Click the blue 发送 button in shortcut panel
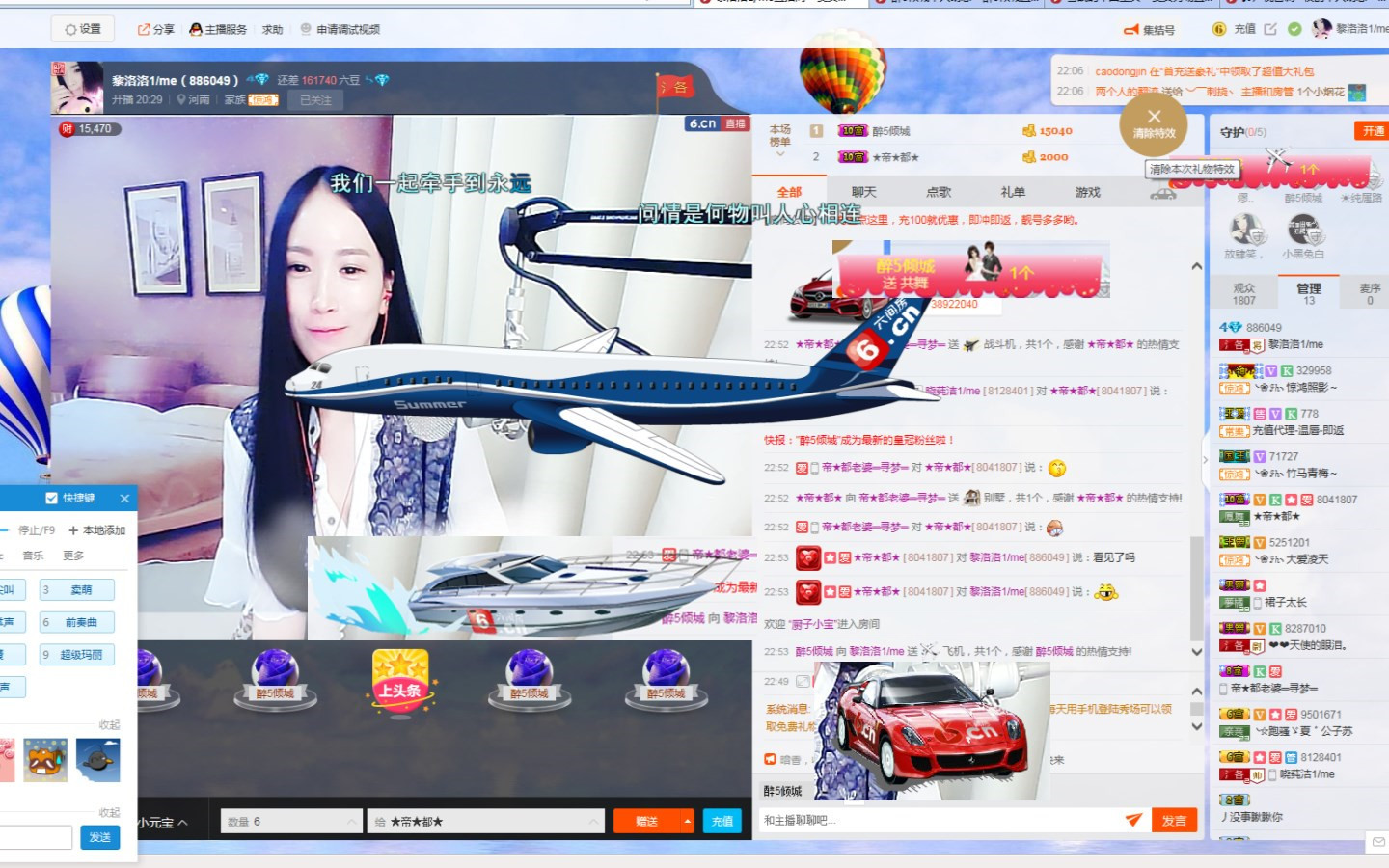This screenshot has width=1389, height=868. click(x=100, y=837)
